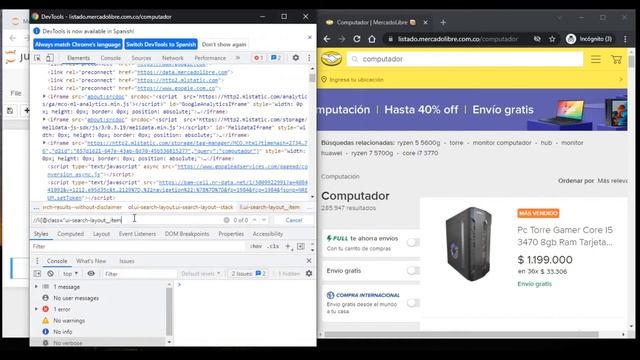
Task: Add new style rule plus icon
Action: [x=288, y=247]
